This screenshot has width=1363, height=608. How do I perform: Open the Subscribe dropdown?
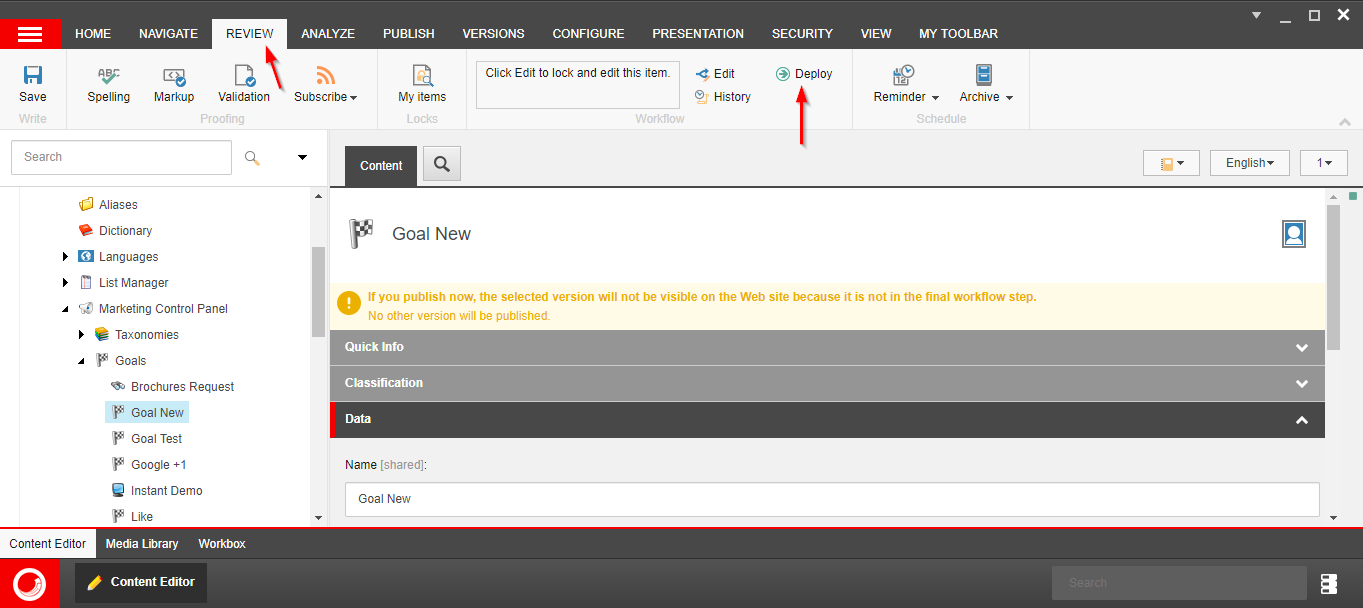point(325,96)
